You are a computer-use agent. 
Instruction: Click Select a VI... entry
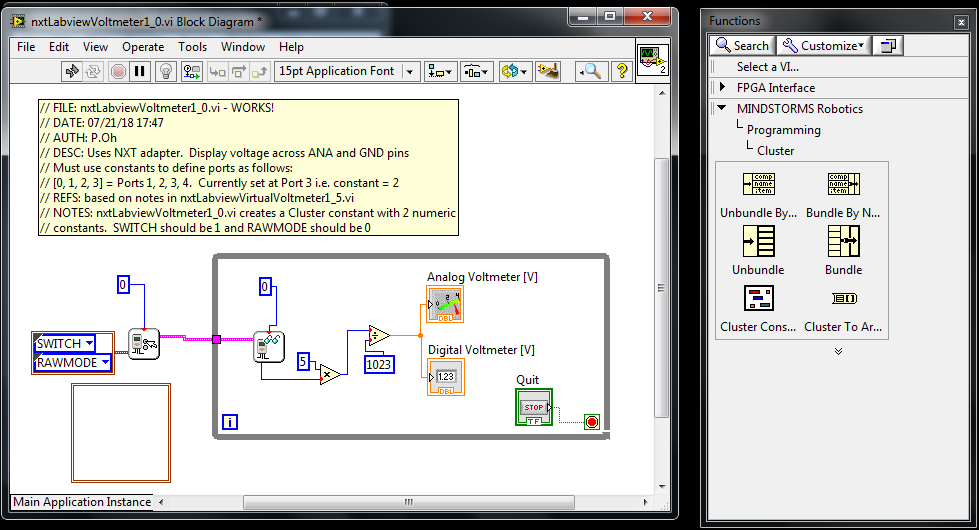(x=767, y=67)
